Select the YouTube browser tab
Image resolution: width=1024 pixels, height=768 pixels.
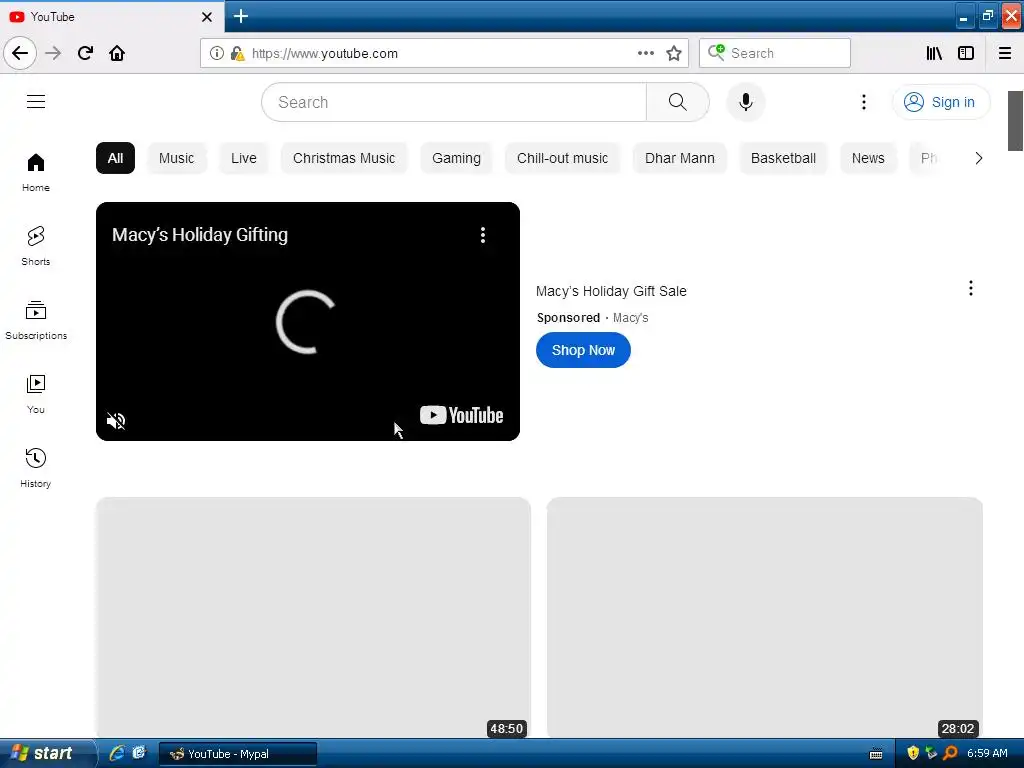pos(111,17)
